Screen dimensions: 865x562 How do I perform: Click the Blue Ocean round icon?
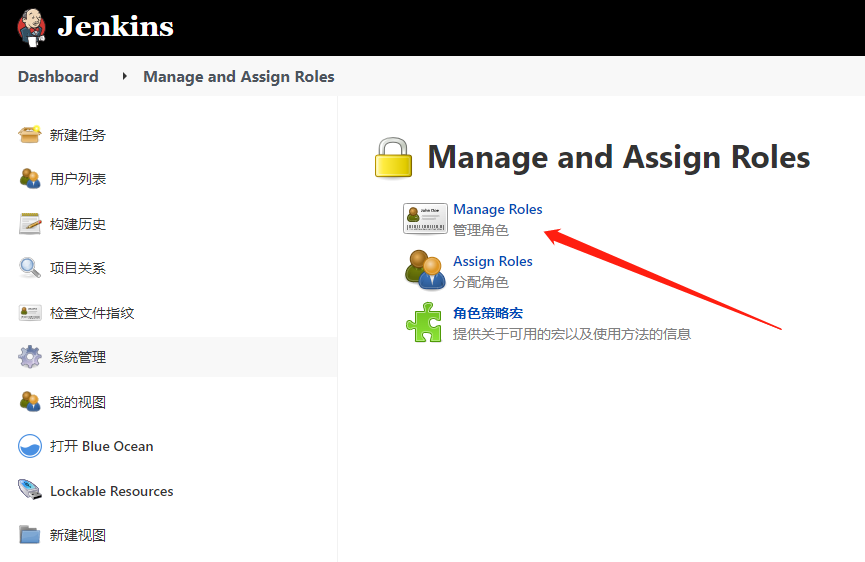tap(30, 446)
